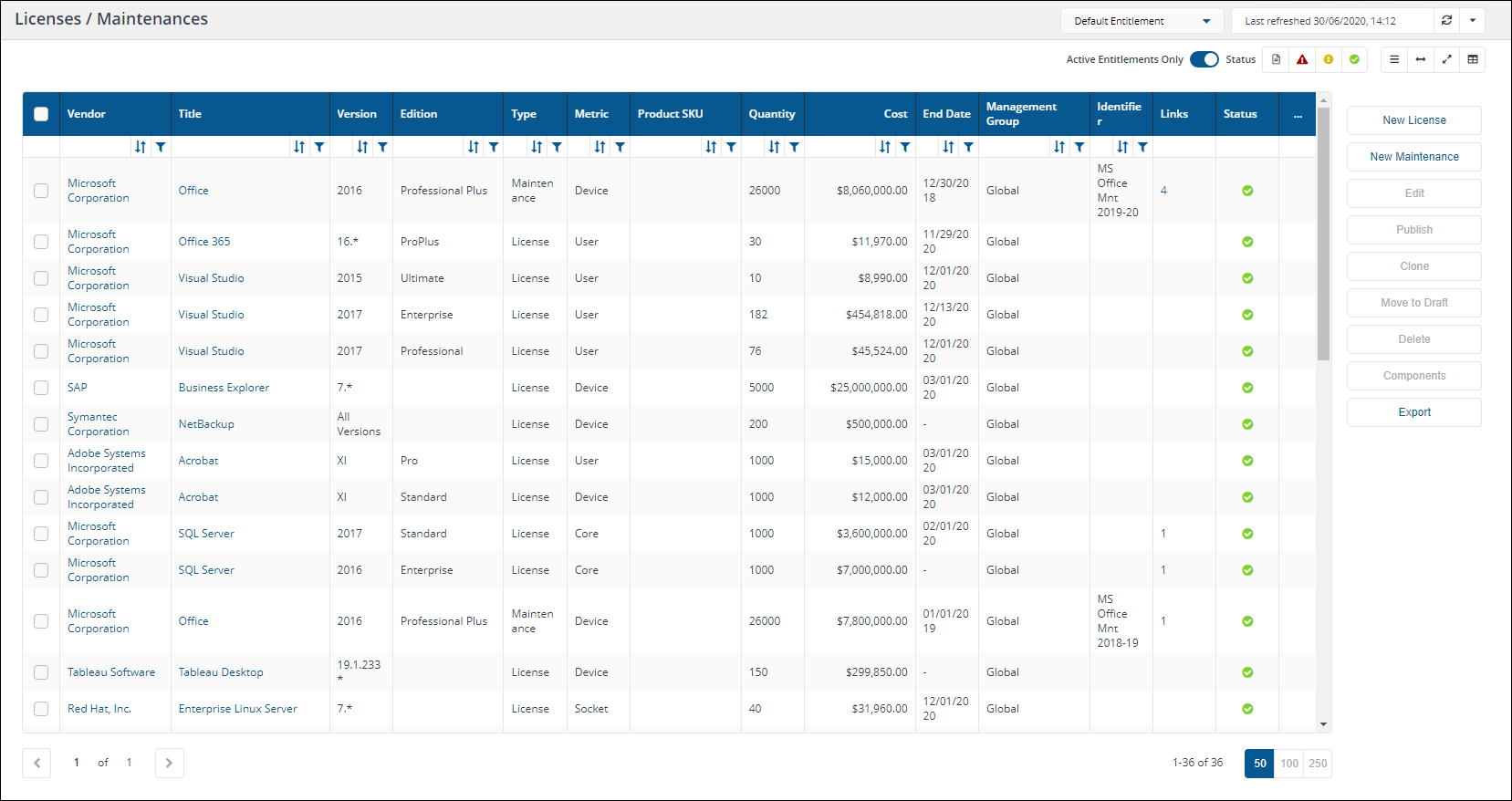1512x801 pixels.
Task: Check the select-all header checkbox
Action: [x=41, y=114]
